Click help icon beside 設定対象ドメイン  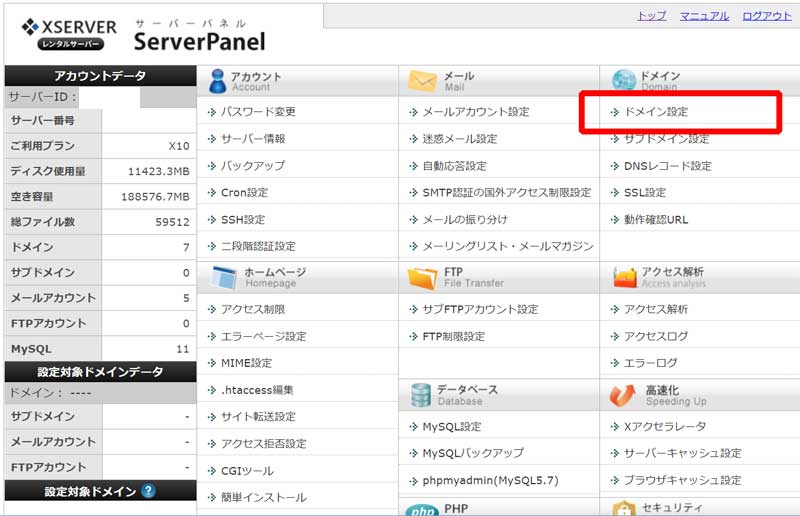(x=148, y=491)
